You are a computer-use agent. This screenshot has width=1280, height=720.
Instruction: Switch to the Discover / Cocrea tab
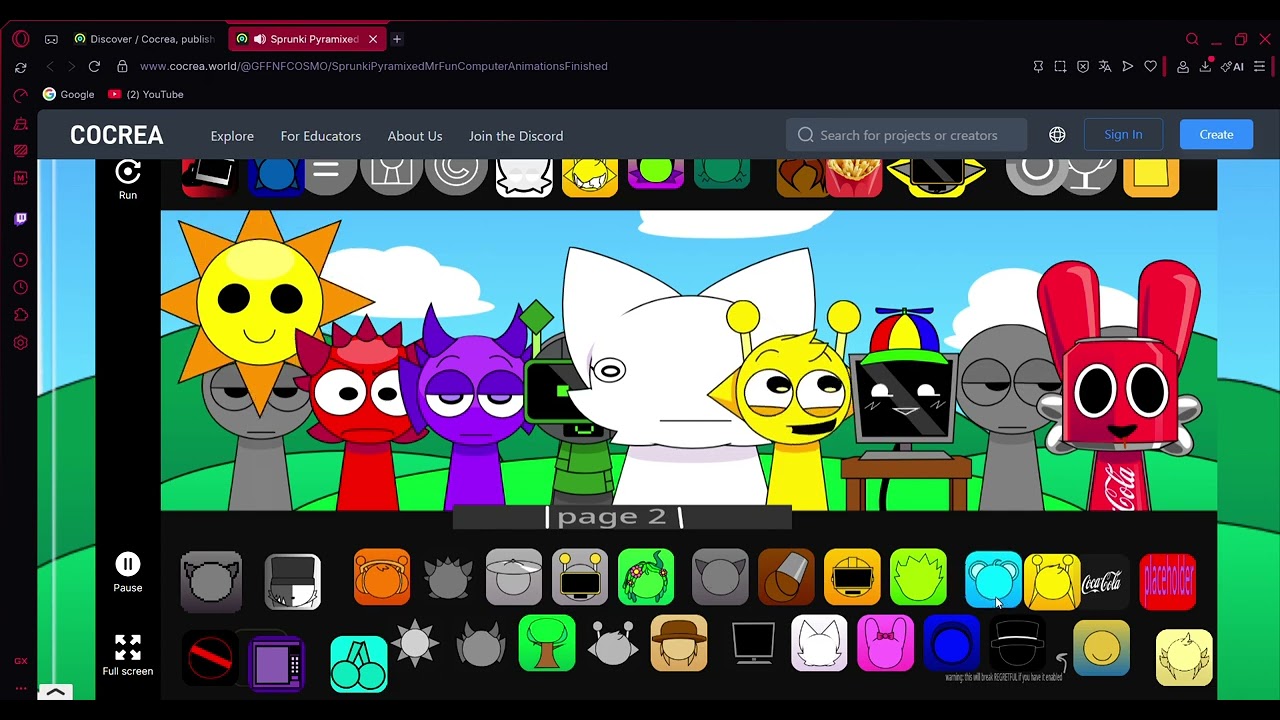click(x=143, y=39)
